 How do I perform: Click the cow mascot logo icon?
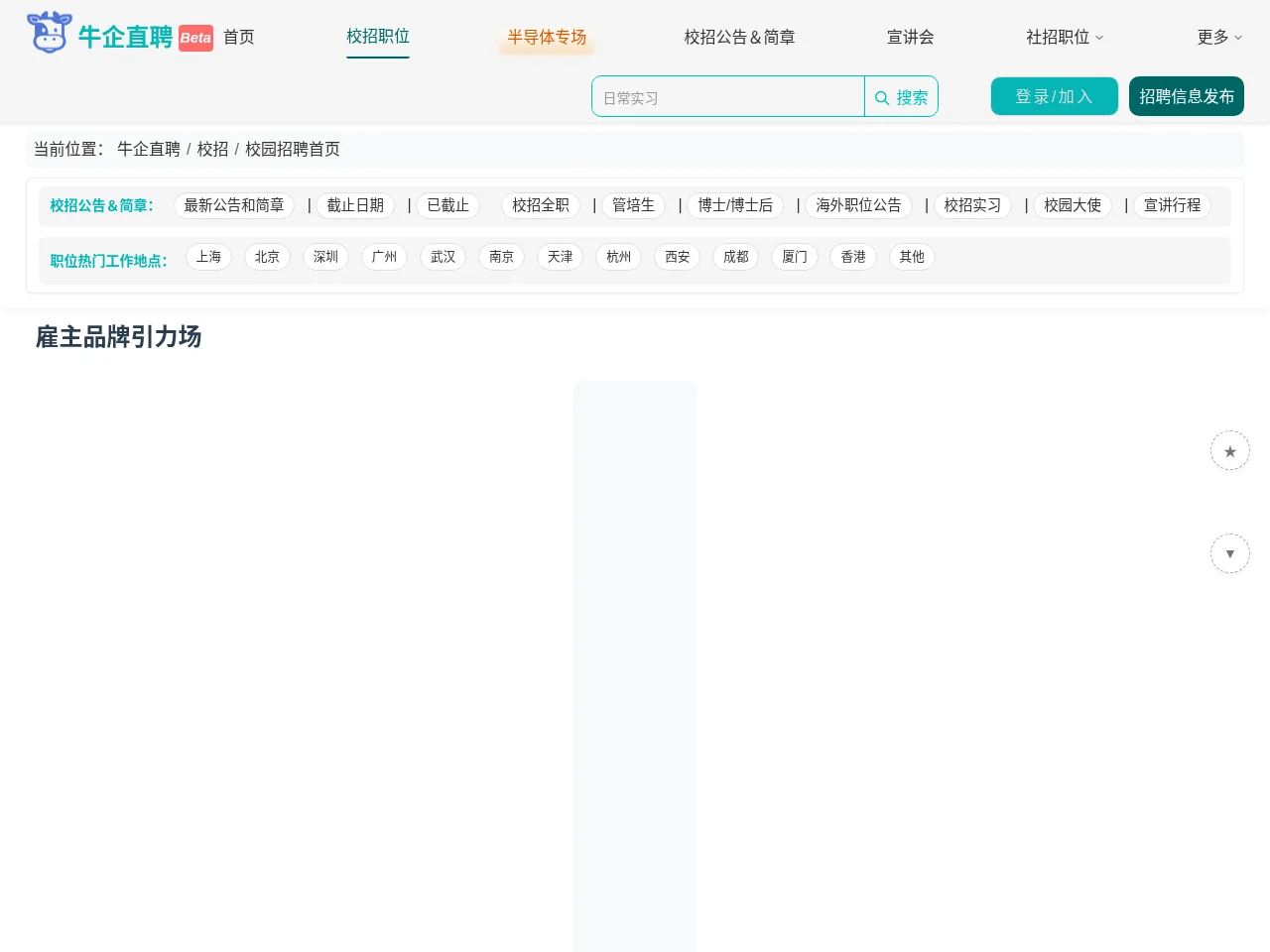coord(49,33)
